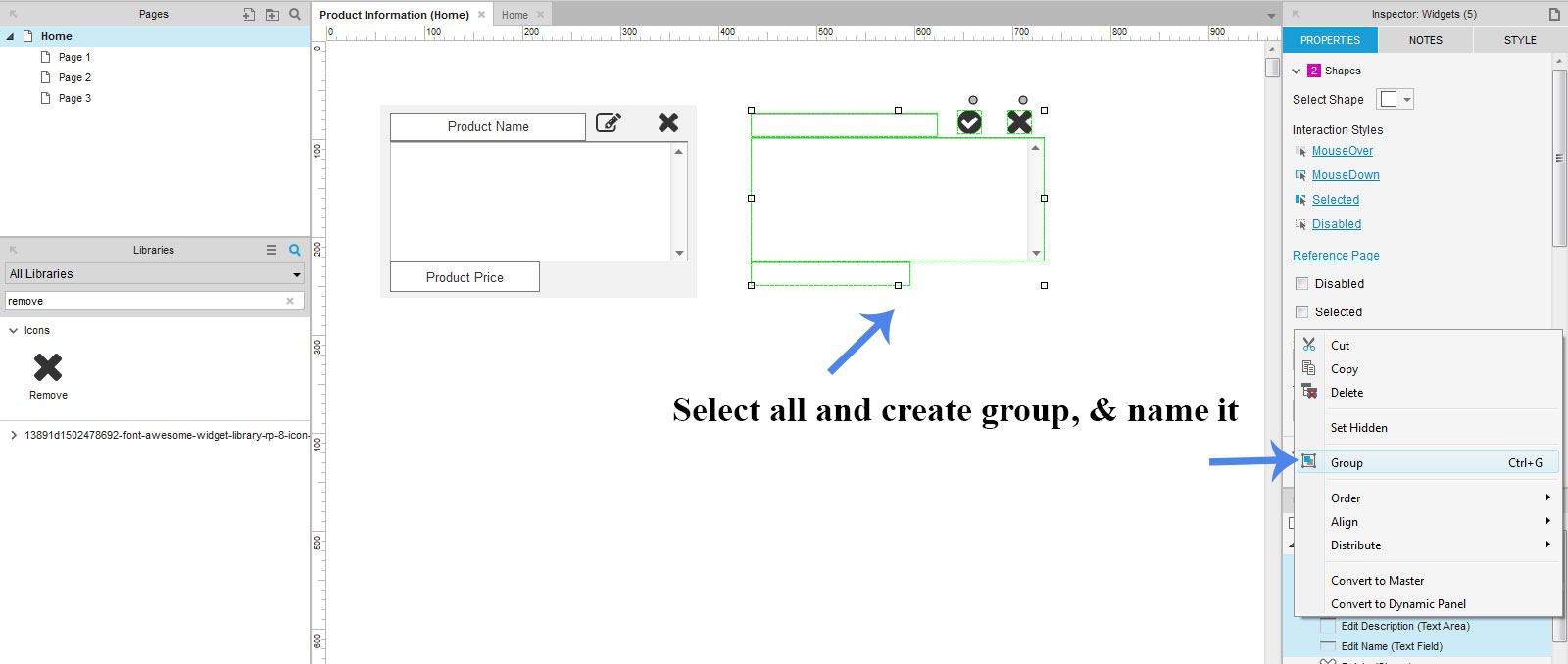This screenshot has height=664, width=1568.
Task: Toggle the Libraries search icon
Action: click(x=295, y=250)
